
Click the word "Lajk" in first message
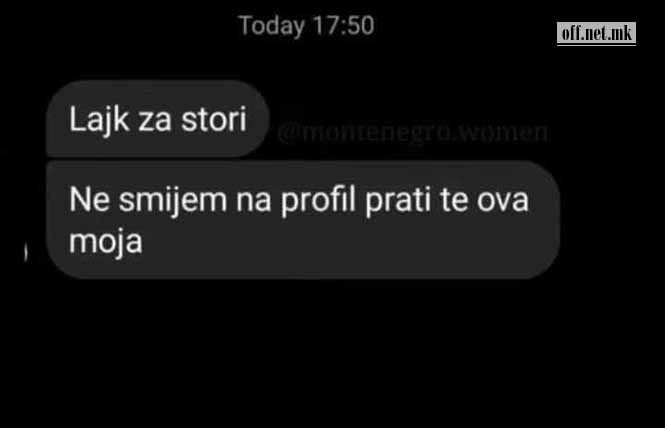coord(99,120)
